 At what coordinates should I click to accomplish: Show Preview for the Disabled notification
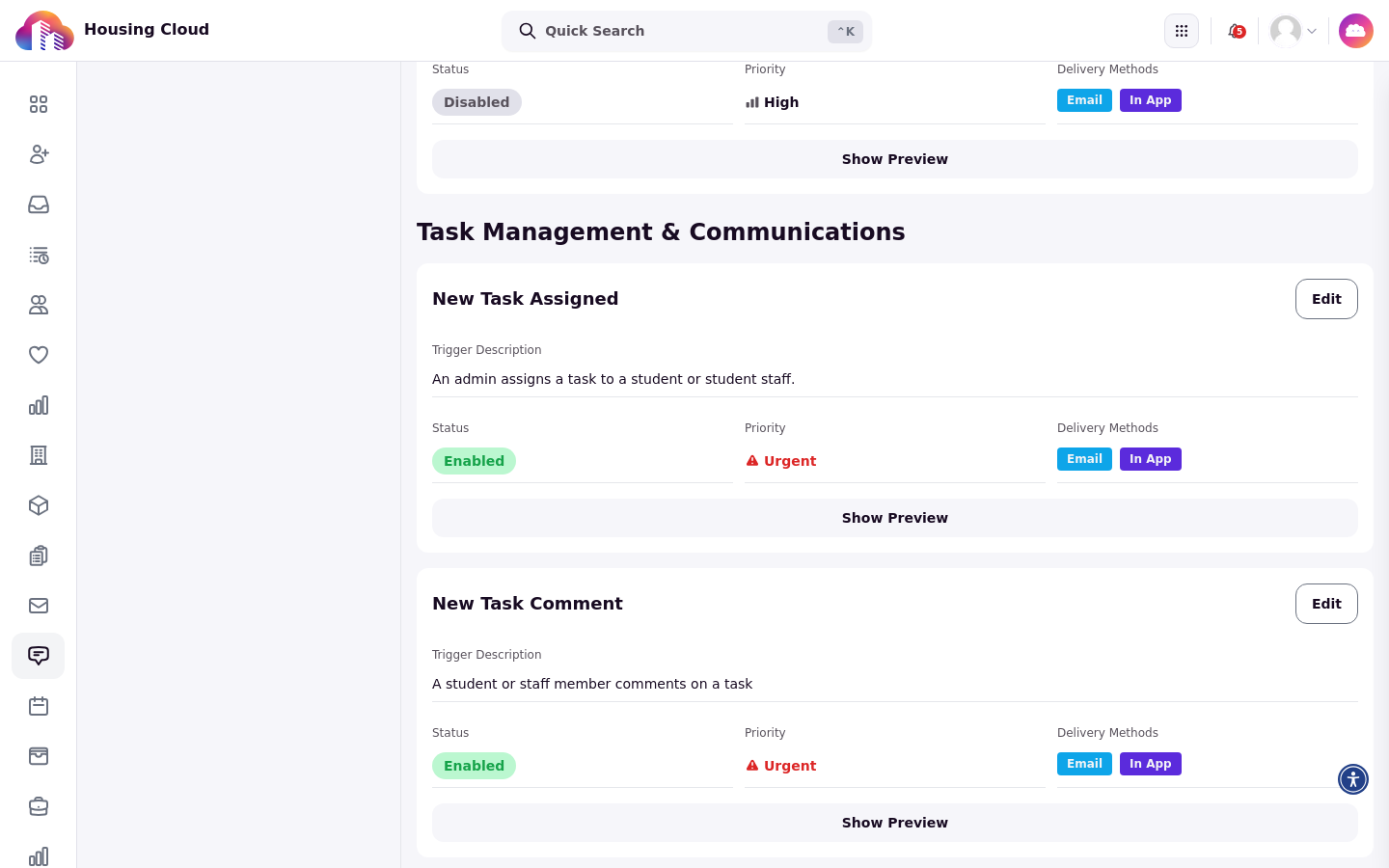(895, 159)
